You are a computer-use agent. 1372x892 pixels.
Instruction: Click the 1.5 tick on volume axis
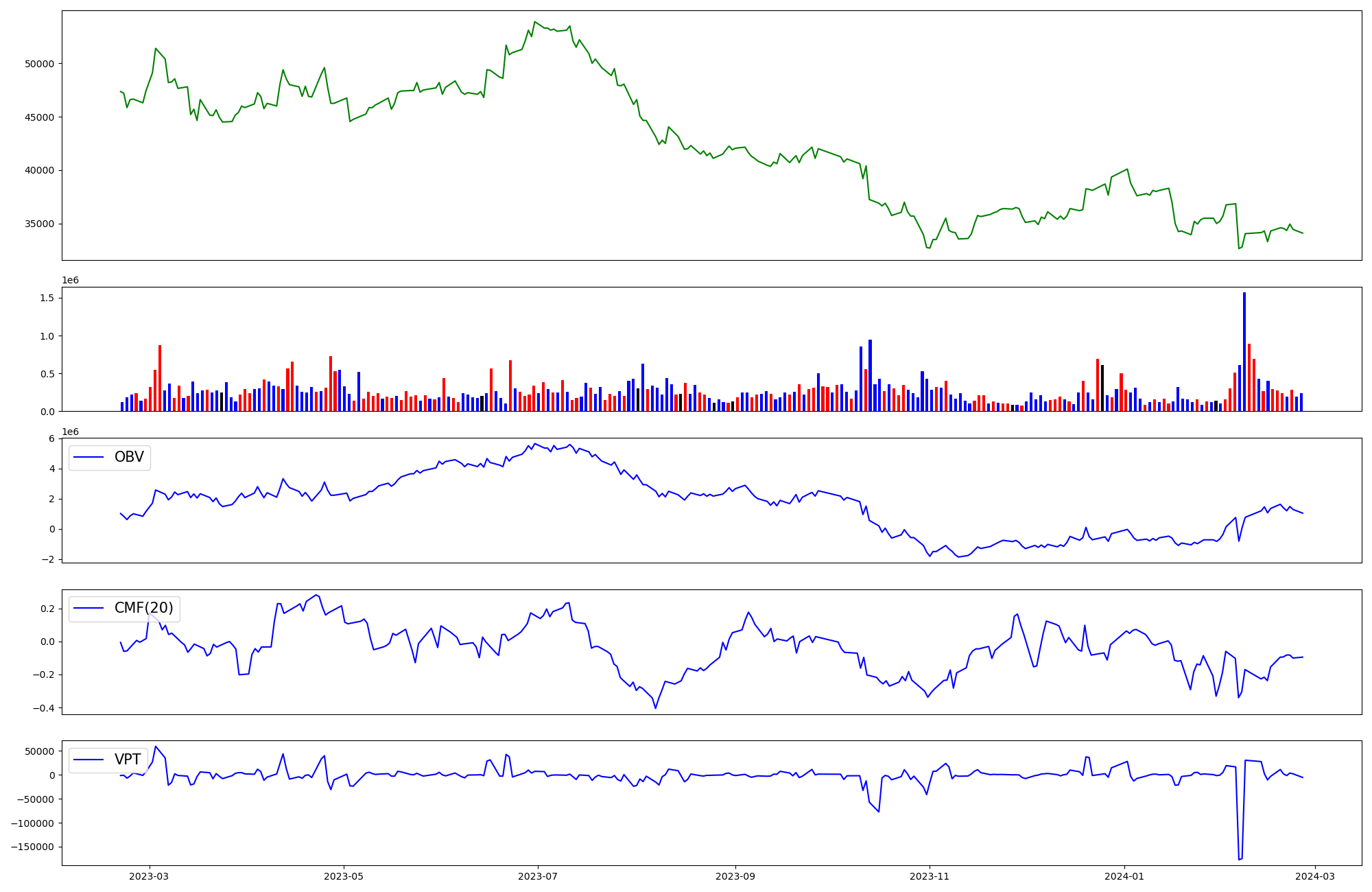pos(47,298)
